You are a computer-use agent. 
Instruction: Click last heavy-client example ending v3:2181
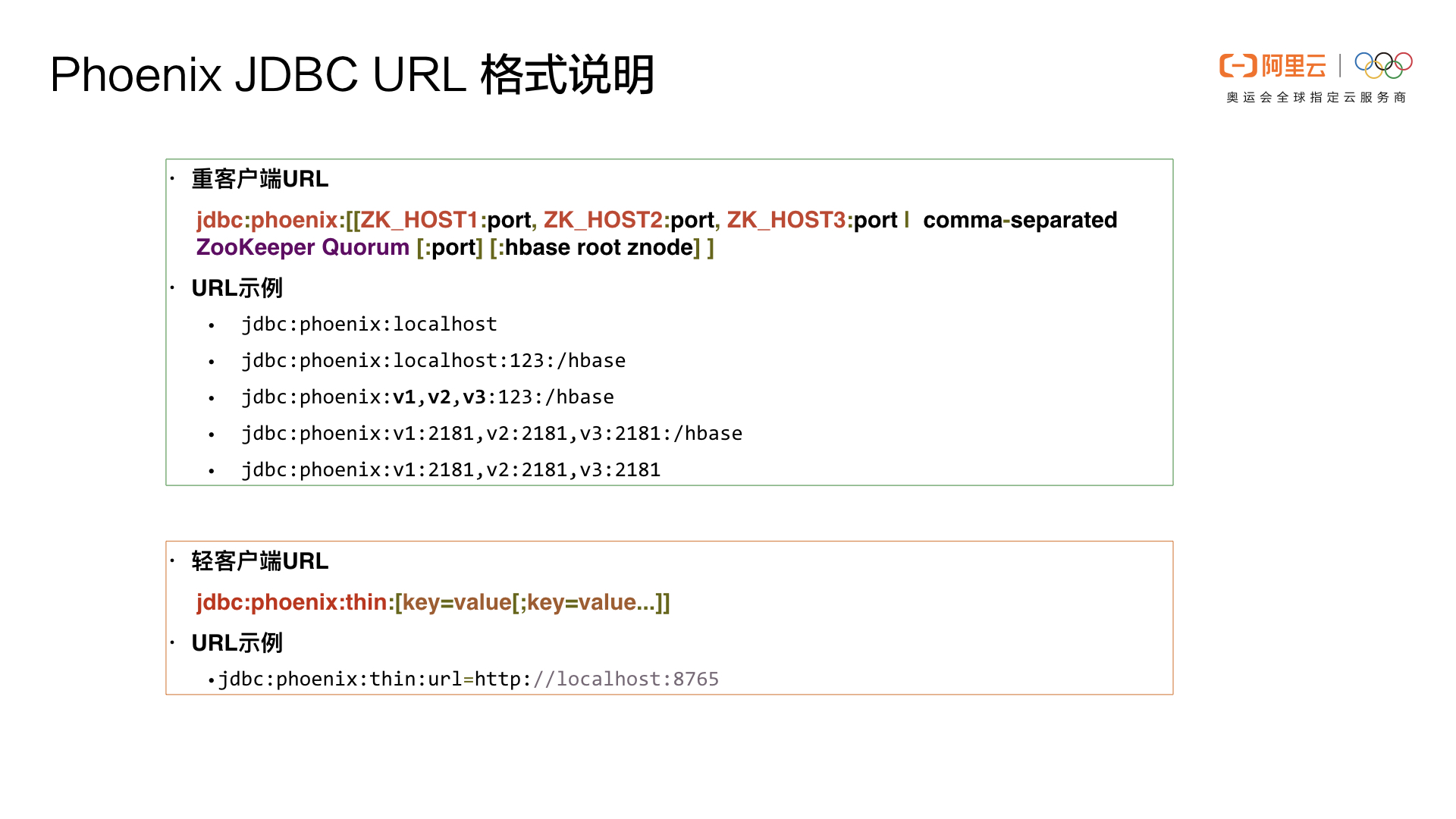coord(450,470)
